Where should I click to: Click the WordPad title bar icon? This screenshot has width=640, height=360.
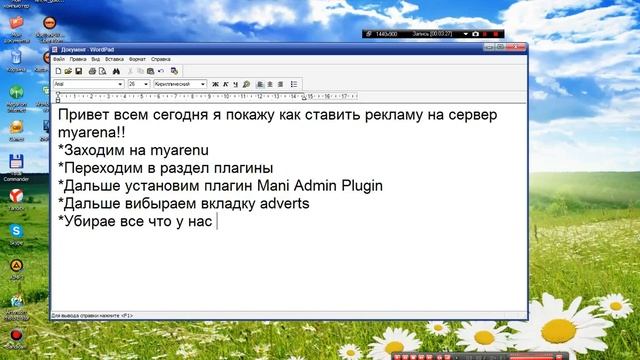[x=55, y=50]
